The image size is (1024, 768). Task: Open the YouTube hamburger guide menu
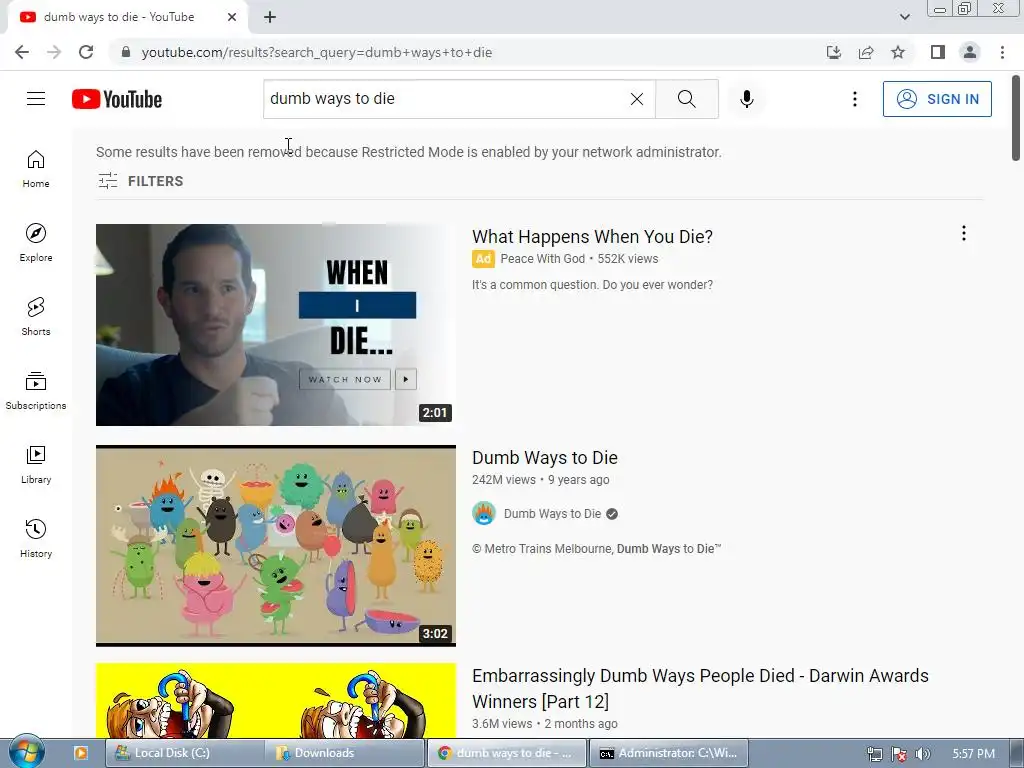tap(36, 99)
